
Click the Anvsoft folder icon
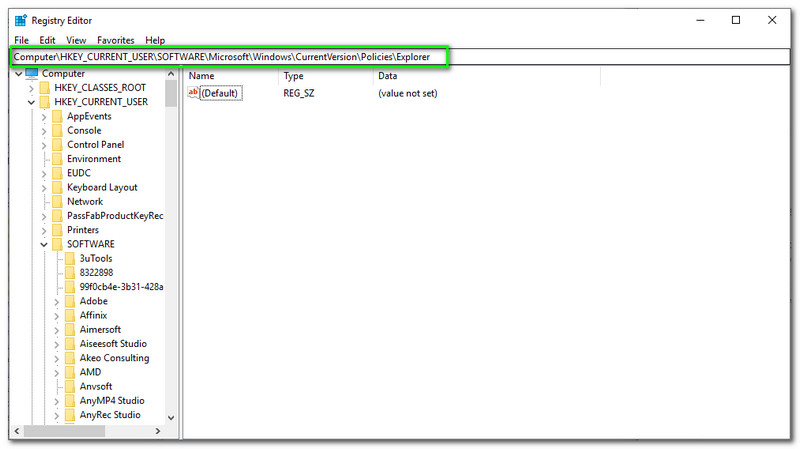click(x=70, y=387)
